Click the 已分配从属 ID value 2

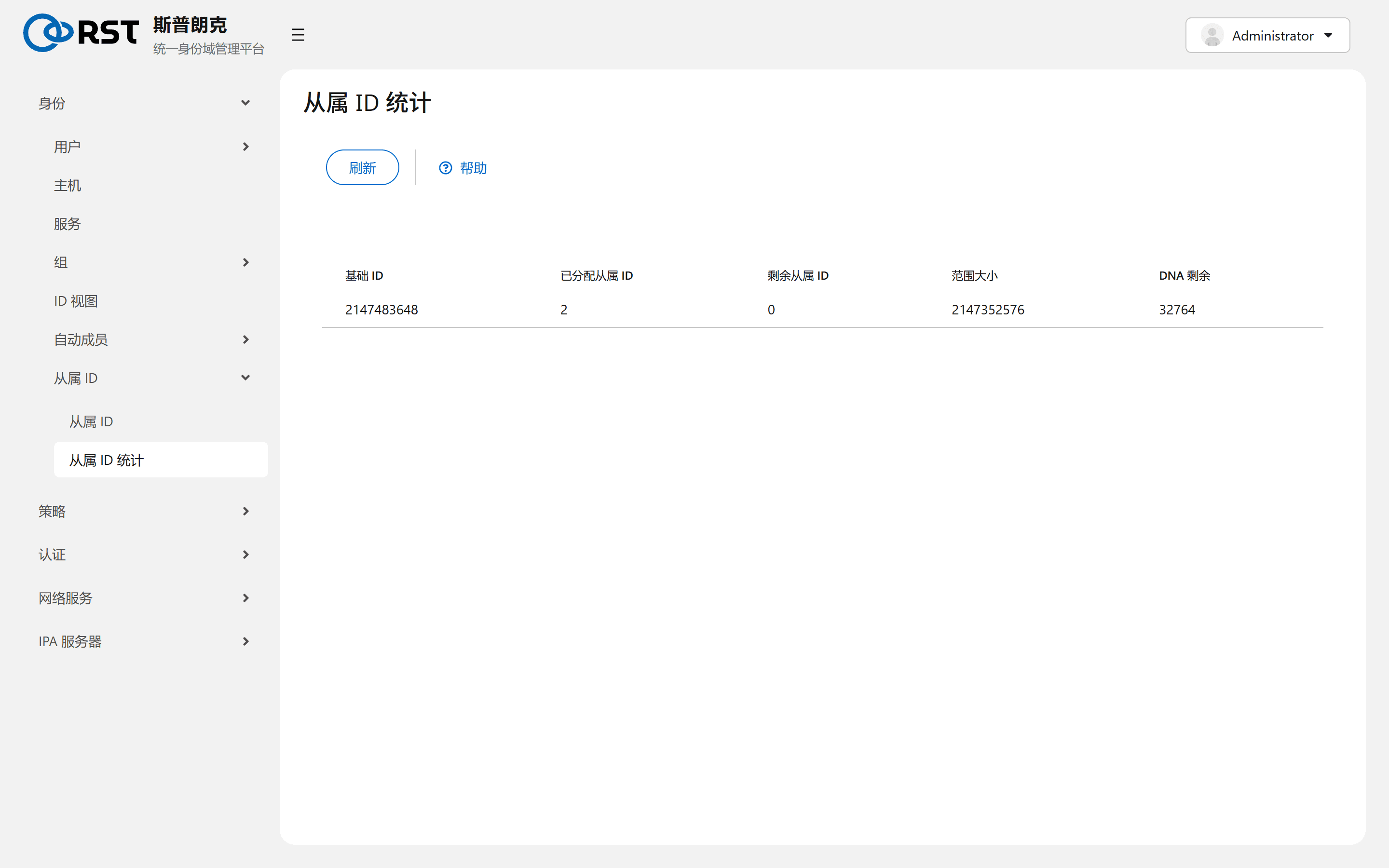click(564, 310)
